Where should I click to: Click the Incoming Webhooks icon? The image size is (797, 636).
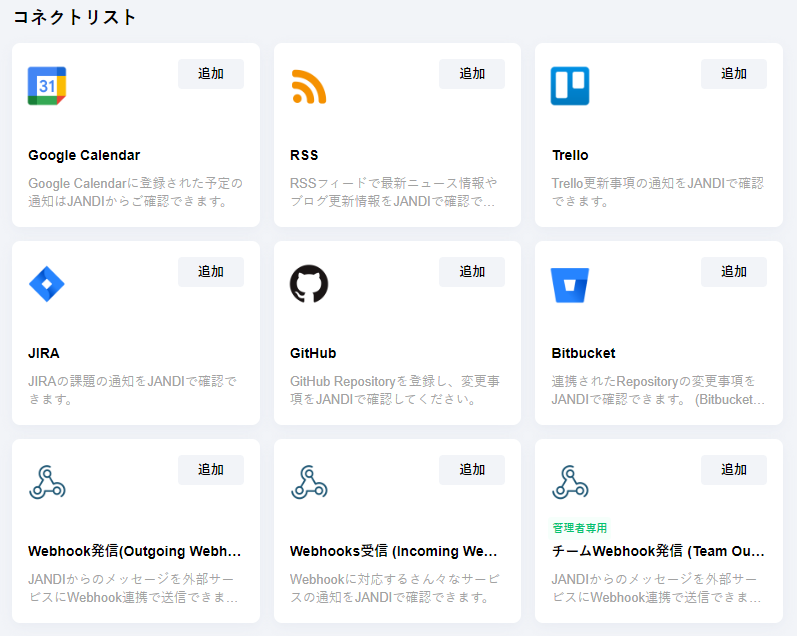click(x=309, y=482)
